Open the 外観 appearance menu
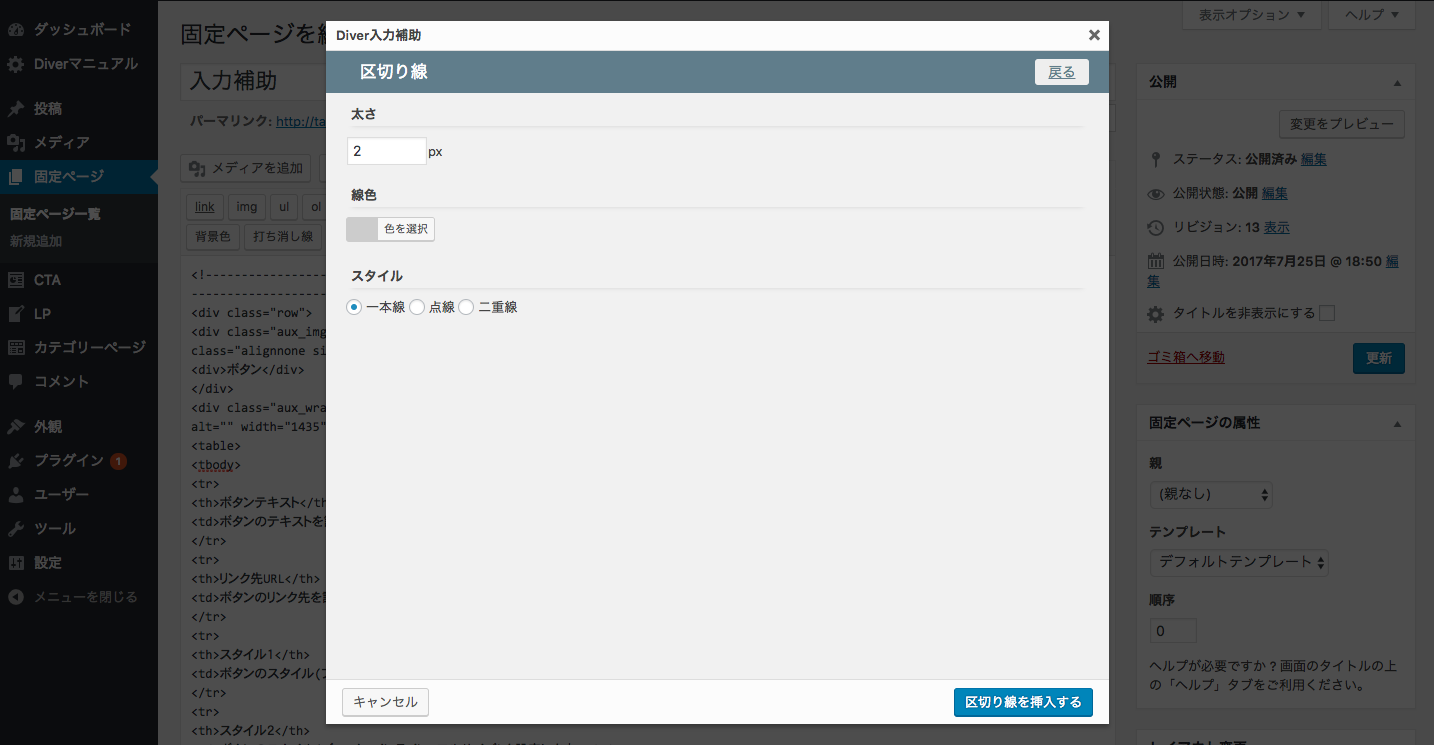 coord(48,426)
